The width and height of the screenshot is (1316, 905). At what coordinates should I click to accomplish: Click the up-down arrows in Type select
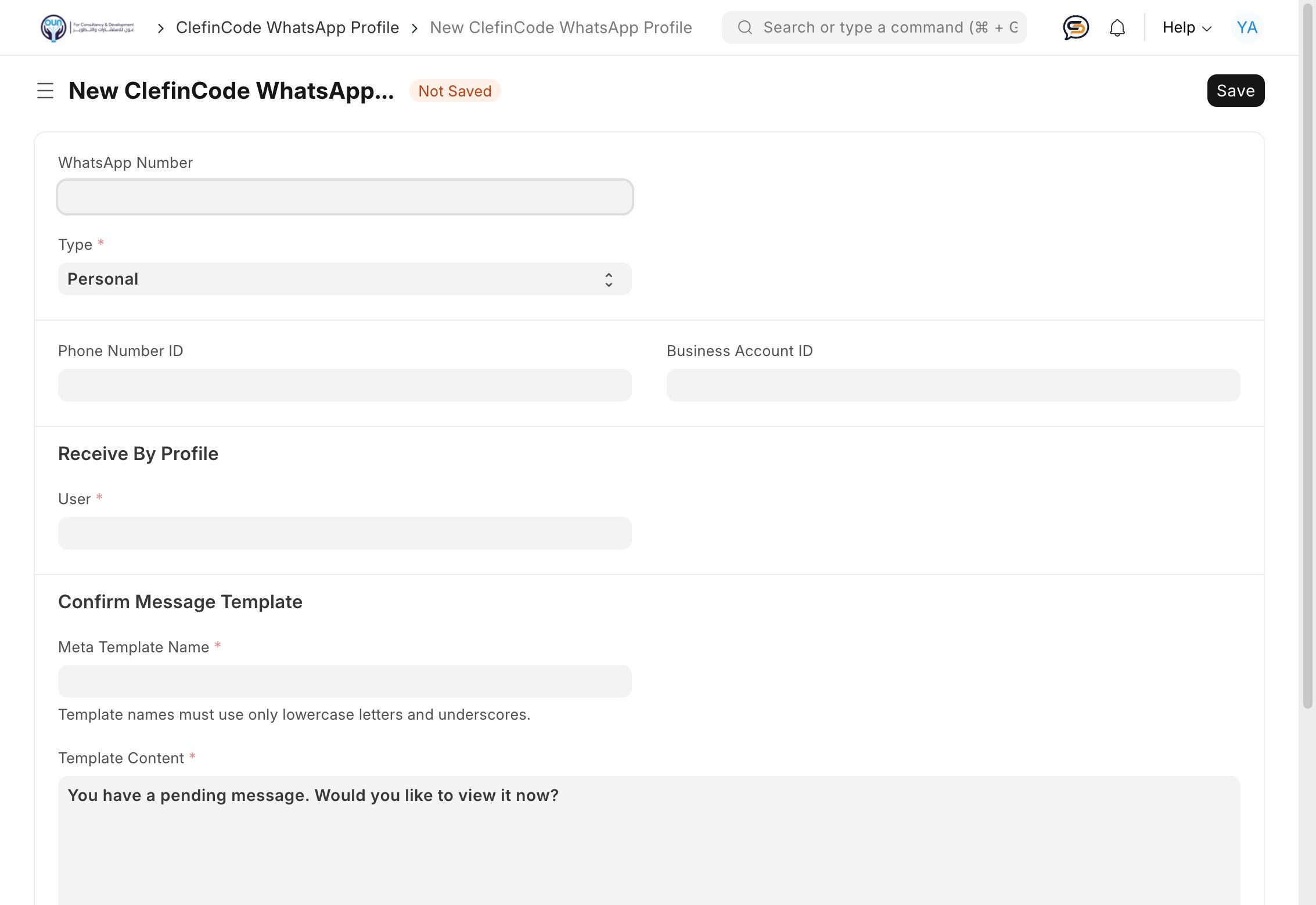[x=608, y=279]
